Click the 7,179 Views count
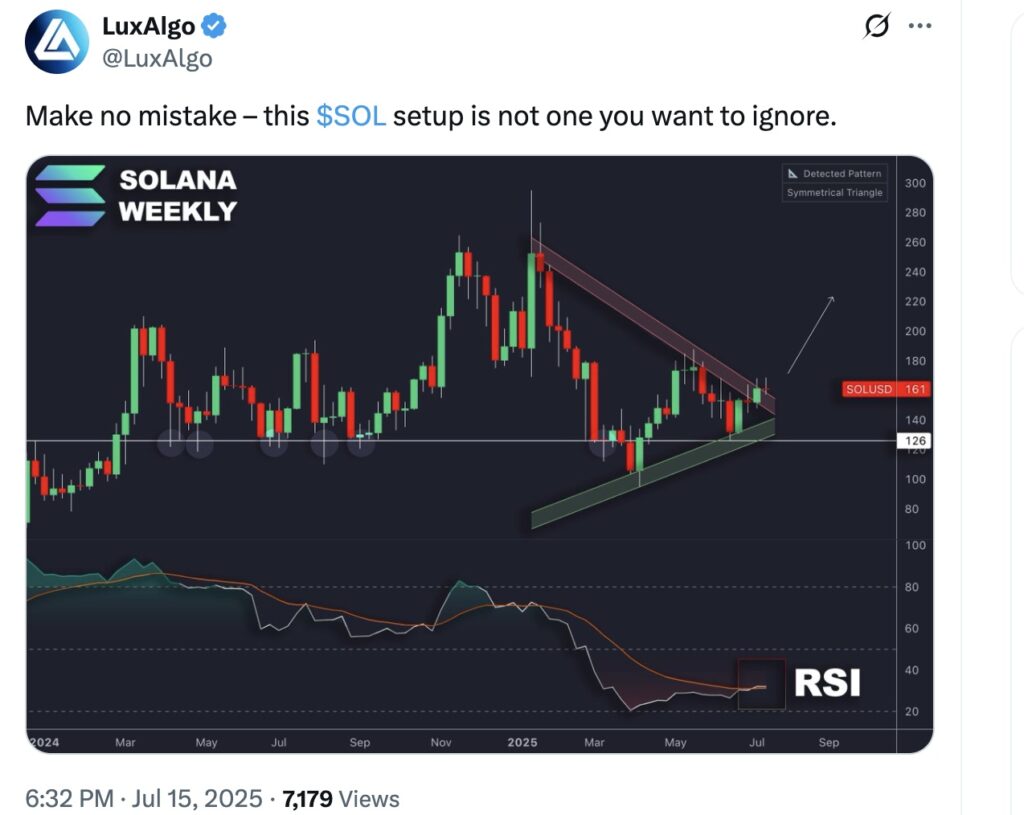This screenshot has width=1024, height=815. pyautogui.click(x=340, y=799)
